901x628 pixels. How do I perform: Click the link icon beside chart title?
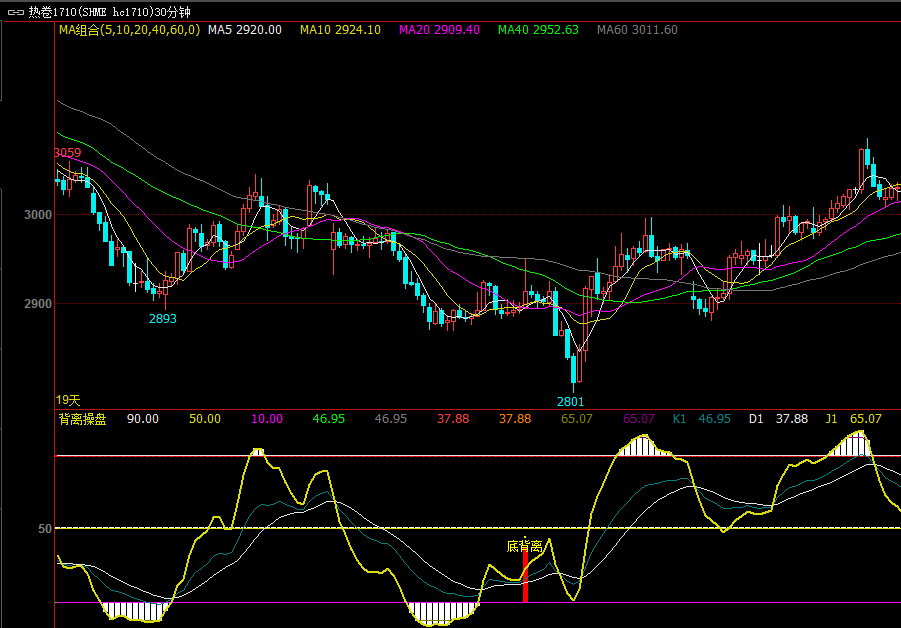pyautogui.click(x=16, y=12)
